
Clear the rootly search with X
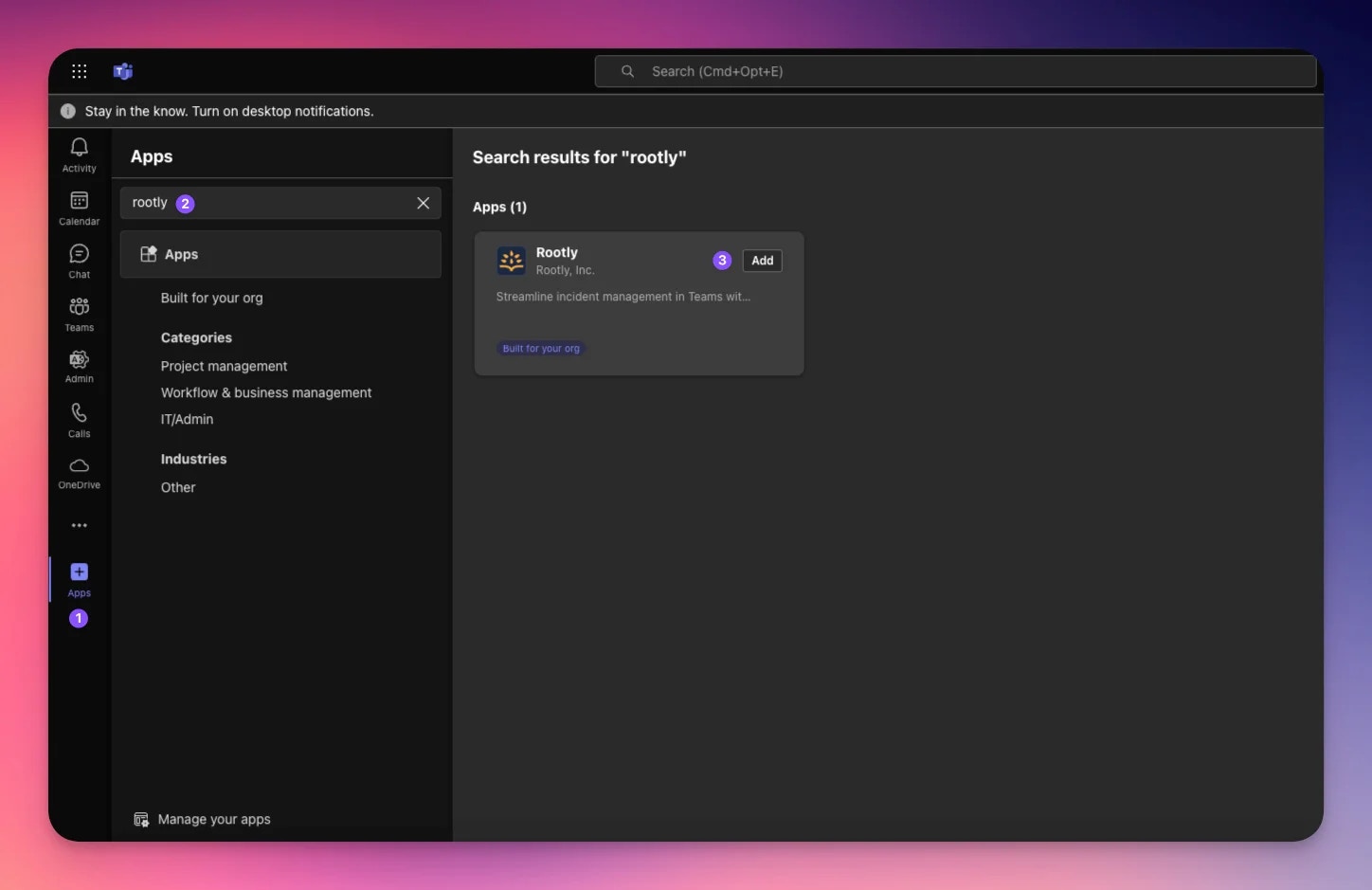[424, 203]
